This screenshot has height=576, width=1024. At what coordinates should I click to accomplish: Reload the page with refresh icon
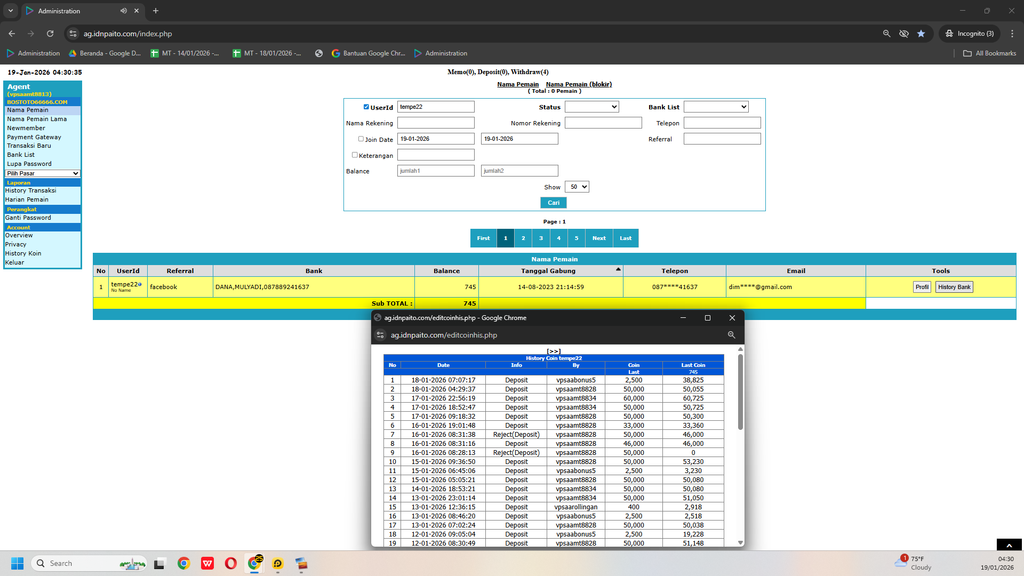click(x=50, y=33)
